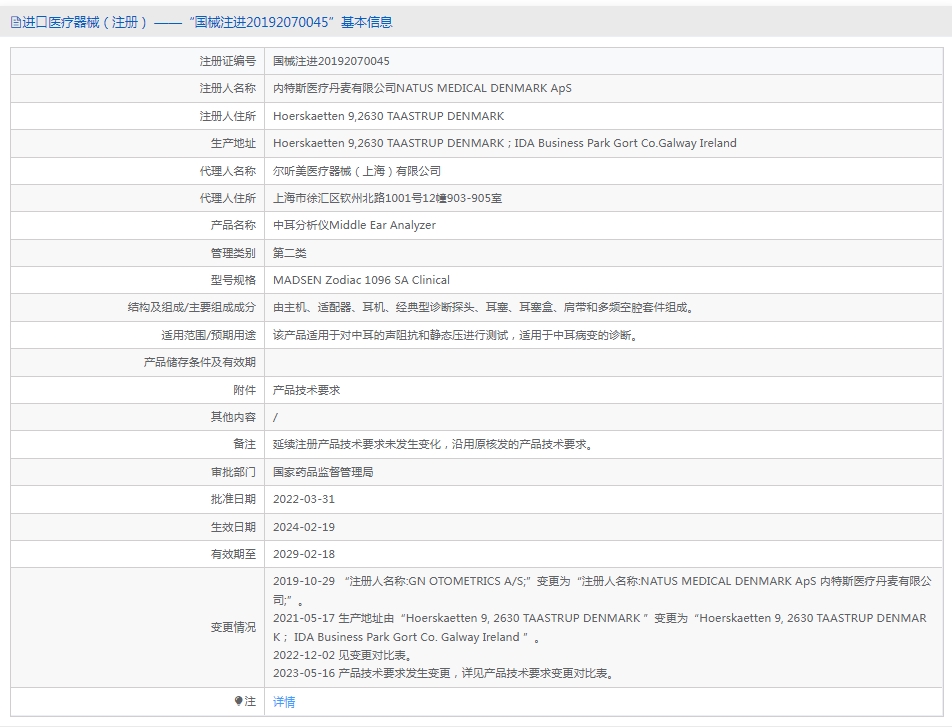This screenshot has height=727, width=952.
Task: Select effective date 2024-02-19
Action: click(x=304, y=527)
